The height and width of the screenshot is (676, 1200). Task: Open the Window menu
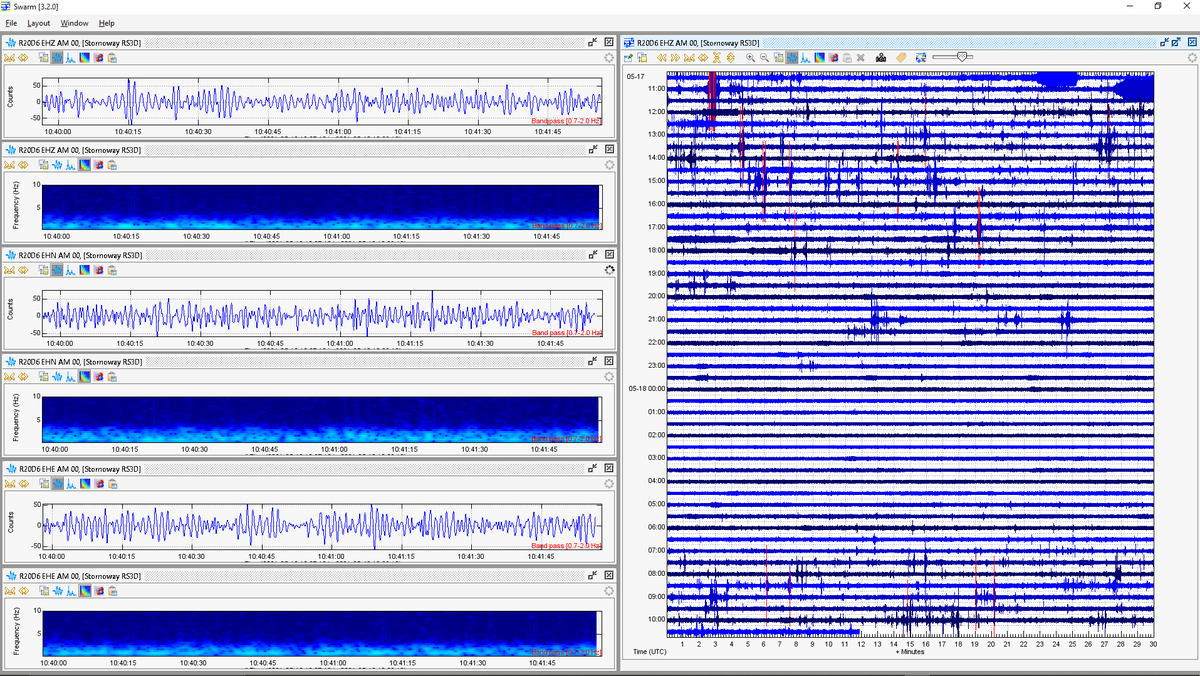[x=74, y=22]
